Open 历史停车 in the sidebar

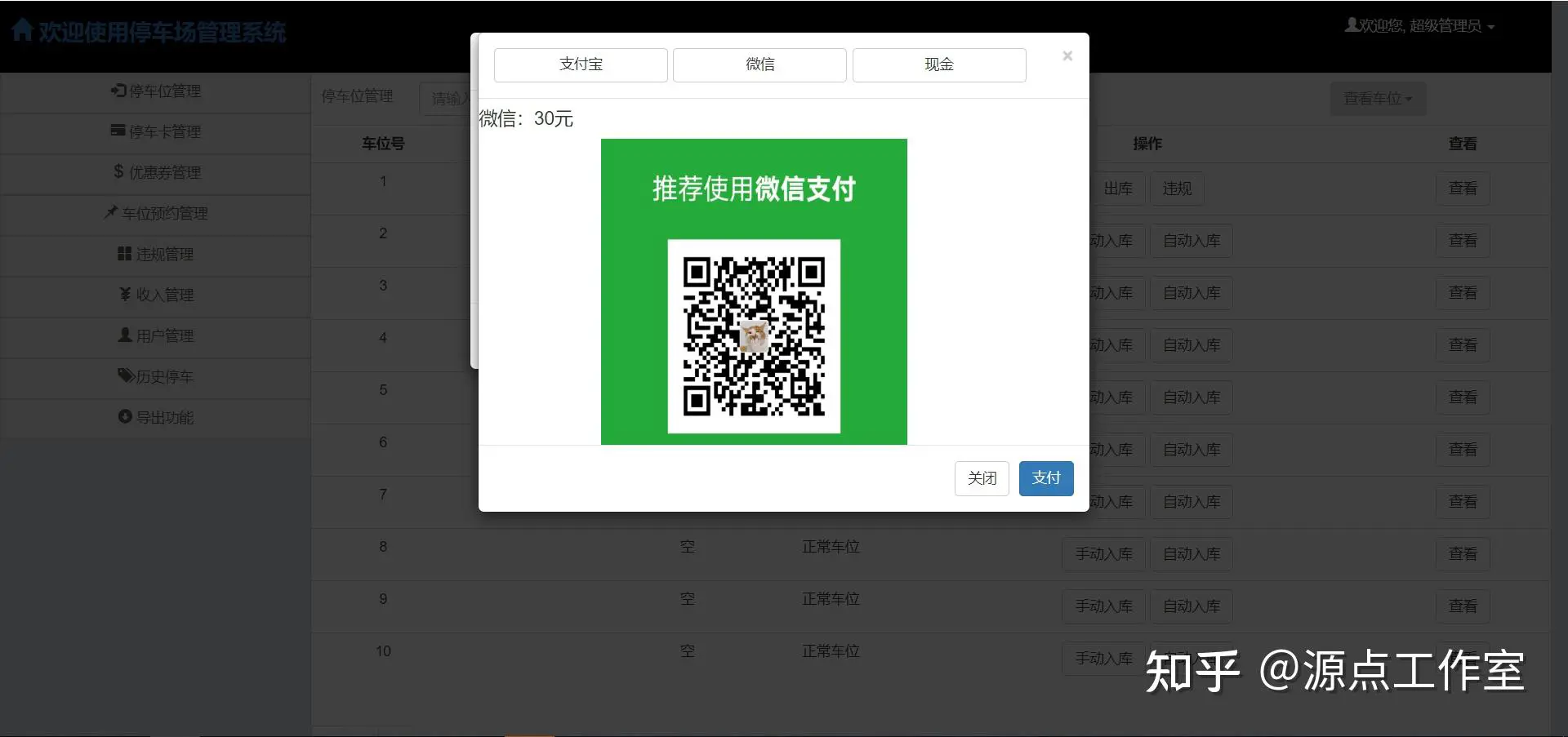tap(155, 379)
